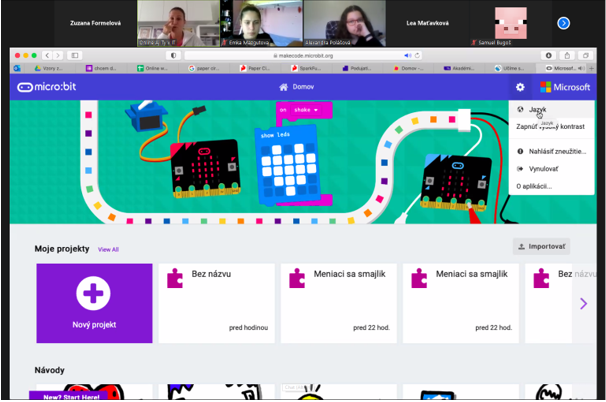Open O aplikácii menu entry
Viewport: 606px width, 402px height.
(552, 186)
